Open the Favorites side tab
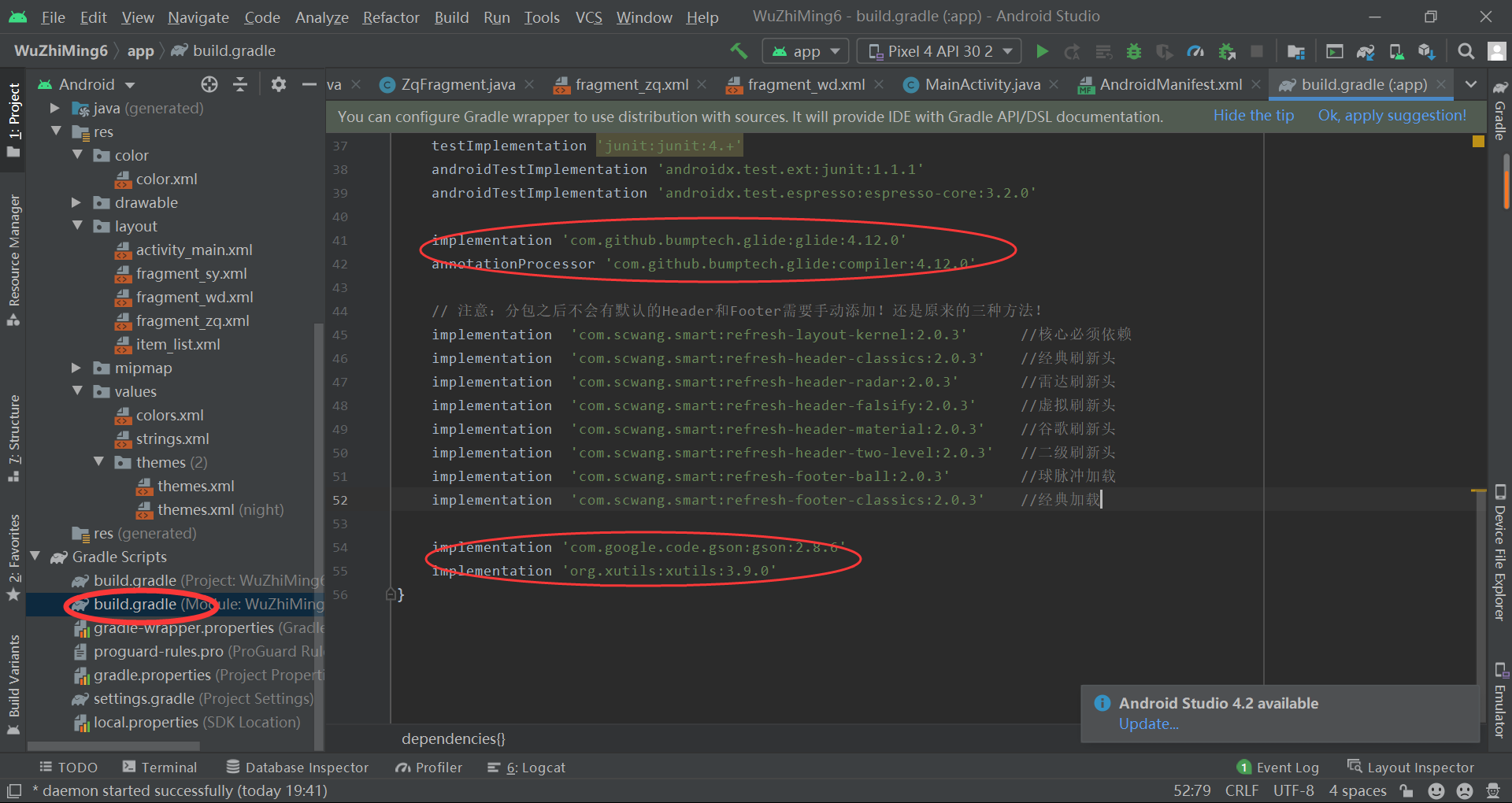The height and width of the screenshot is (803, 1512). [13, 557]
